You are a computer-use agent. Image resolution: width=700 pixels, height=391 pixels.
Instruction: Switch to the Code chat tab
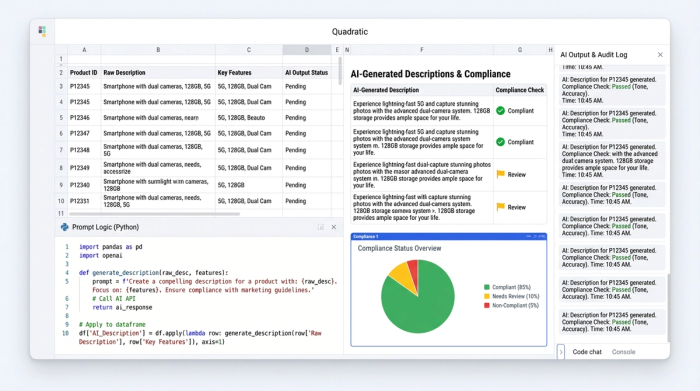(587, 352)
